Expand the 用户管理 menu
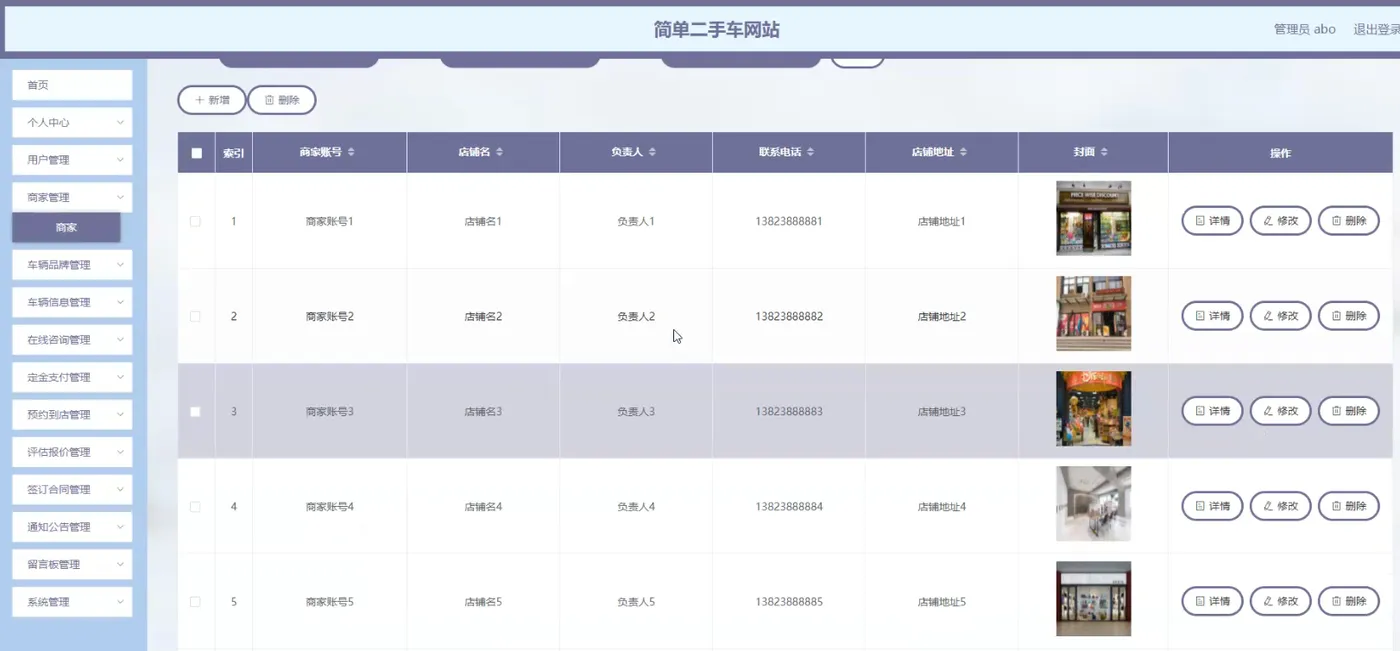The height and width of the screenshot is (651, 1400). click(72, 160)
